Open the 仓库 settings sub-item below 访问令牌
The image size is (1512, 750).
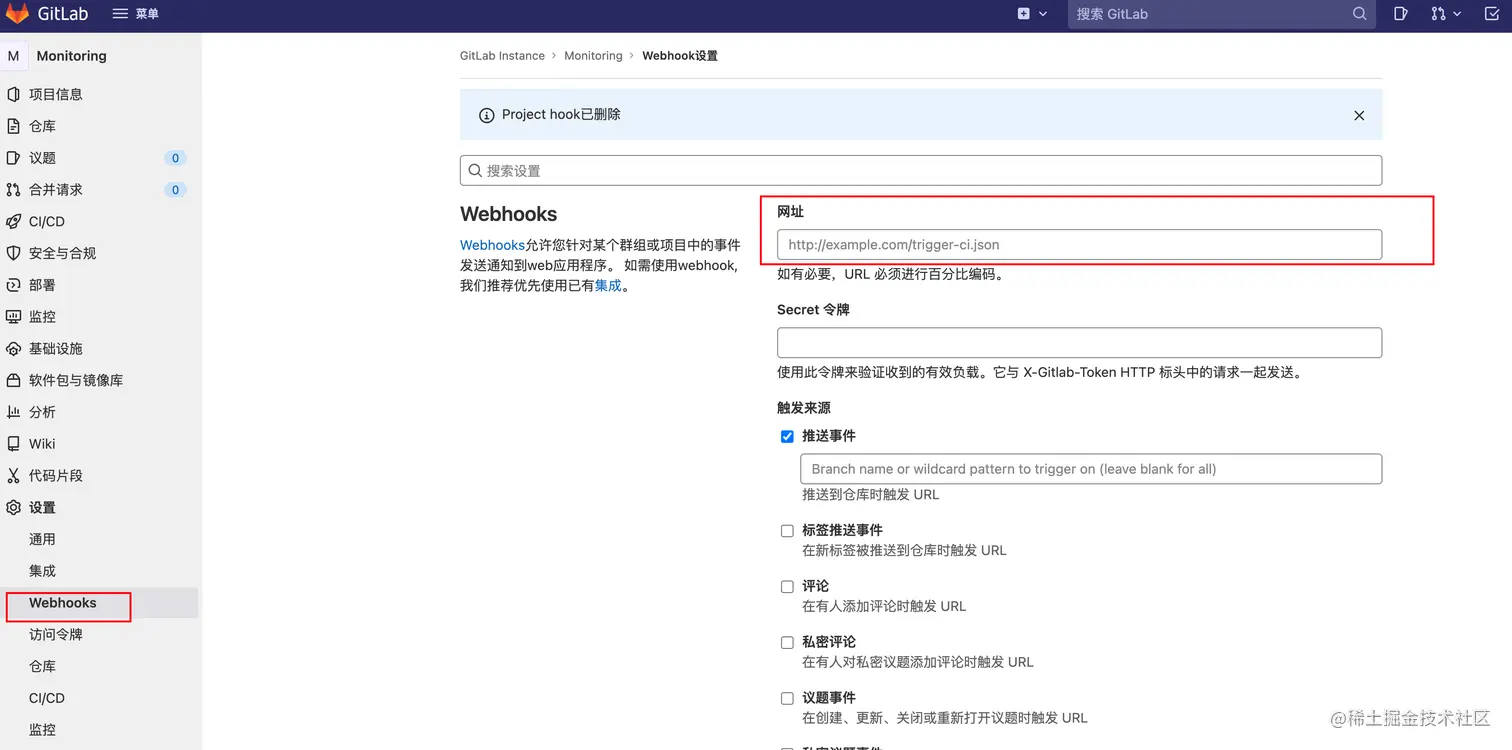42,667
